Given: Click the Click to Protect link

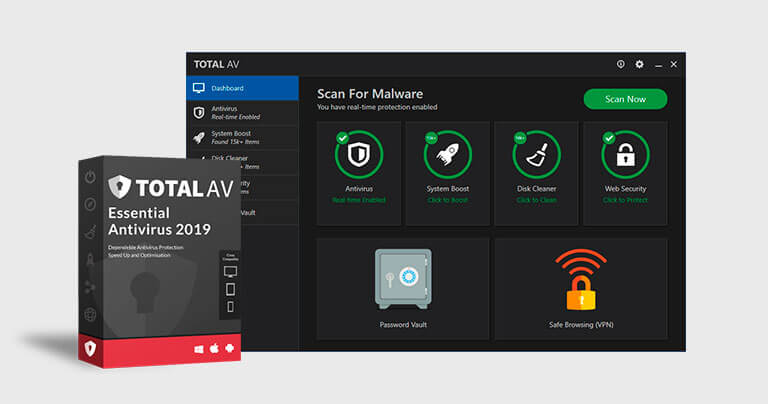Looking at the screenshot, I should 625,200.
